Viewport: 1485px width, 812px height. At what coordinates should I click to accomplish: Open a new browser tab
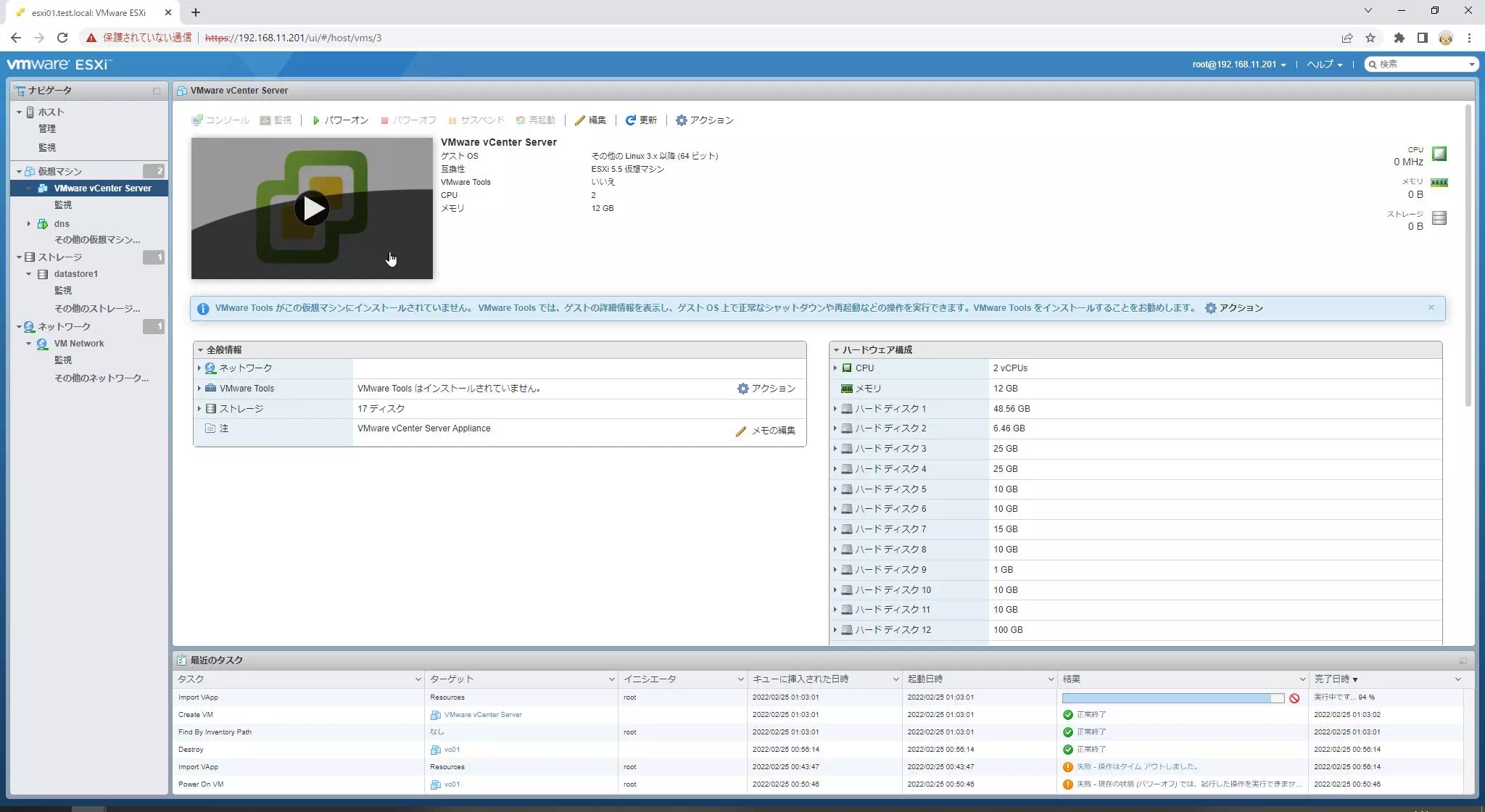196,12
